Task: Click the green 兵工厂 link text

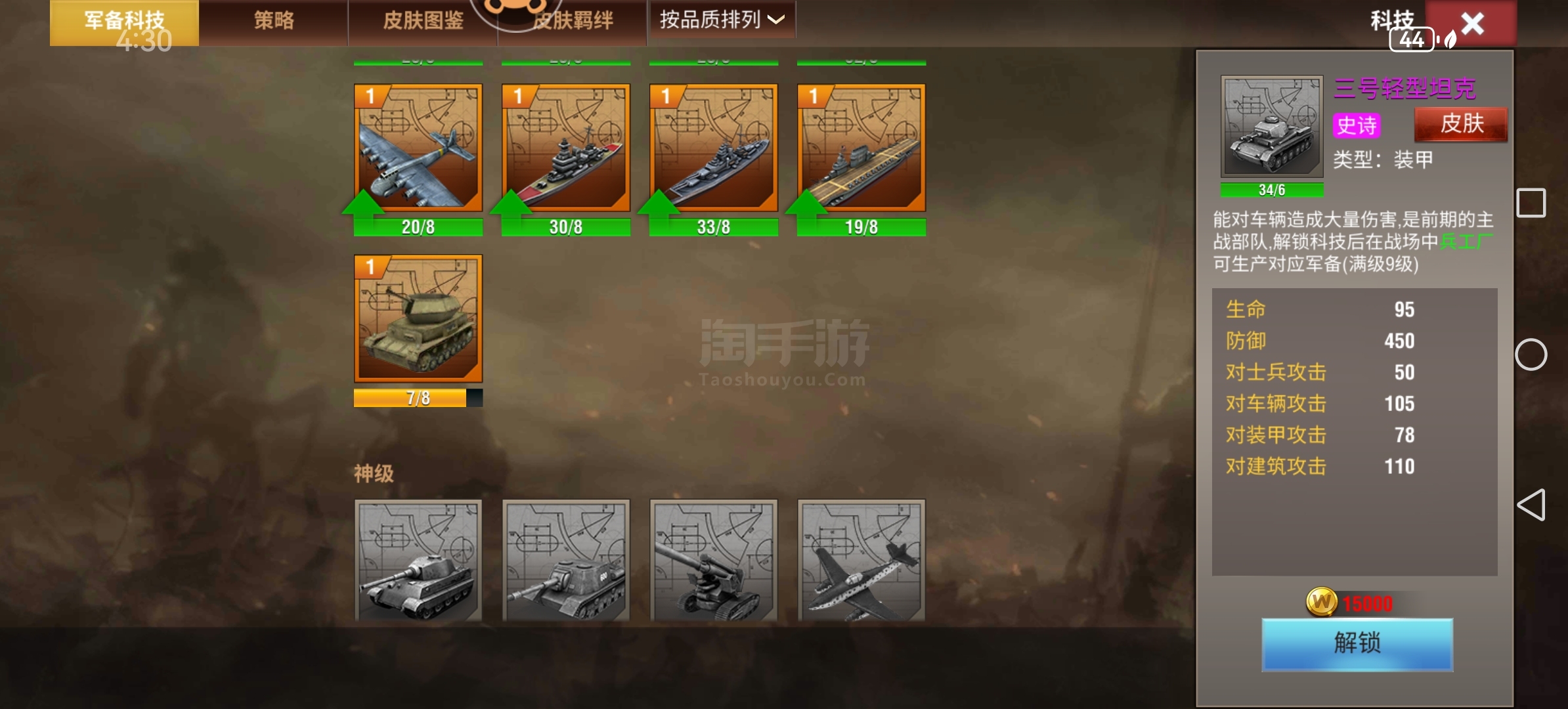Action: (x=1466, y=242)
